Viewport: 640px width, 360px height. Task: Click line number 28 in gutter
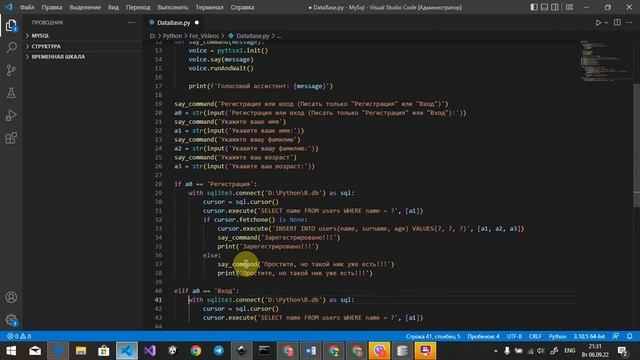(158, 184)
